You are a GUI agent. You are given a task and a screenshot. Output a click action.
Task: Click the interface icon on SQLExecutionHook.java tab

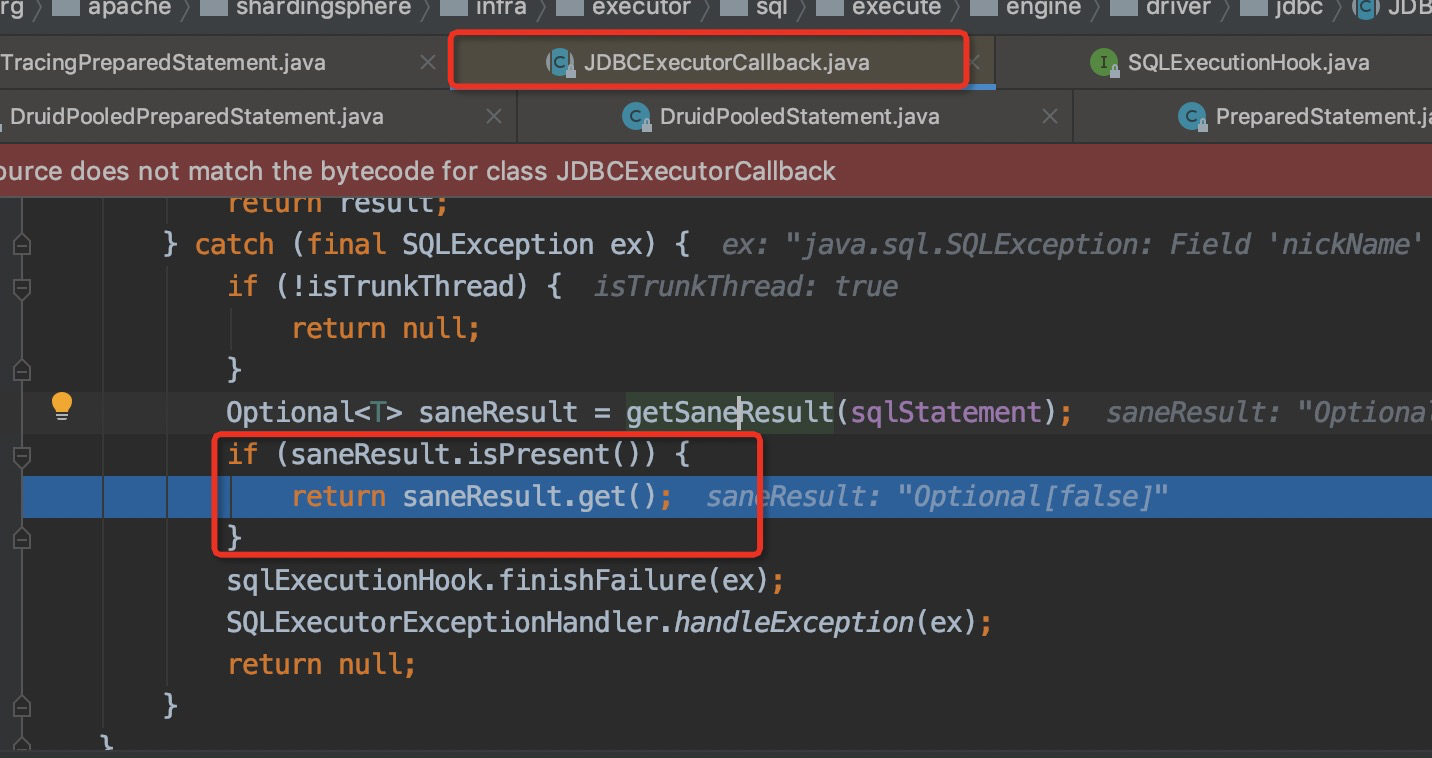[1106, 62]
